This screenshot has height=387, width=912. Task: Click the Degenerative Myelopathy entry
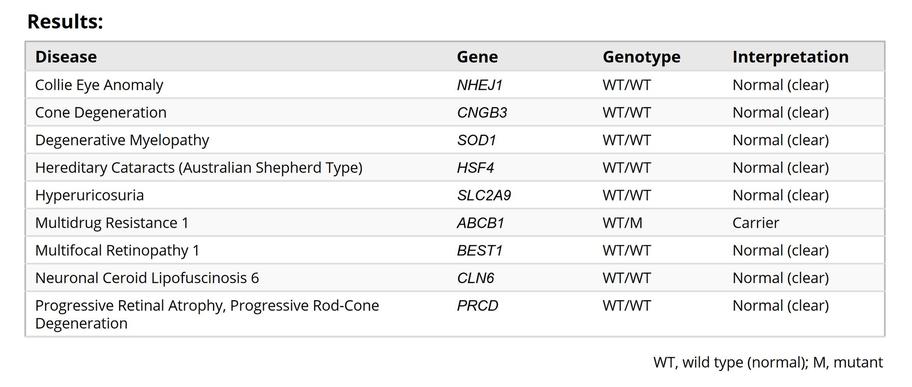[x=122, y=140]
